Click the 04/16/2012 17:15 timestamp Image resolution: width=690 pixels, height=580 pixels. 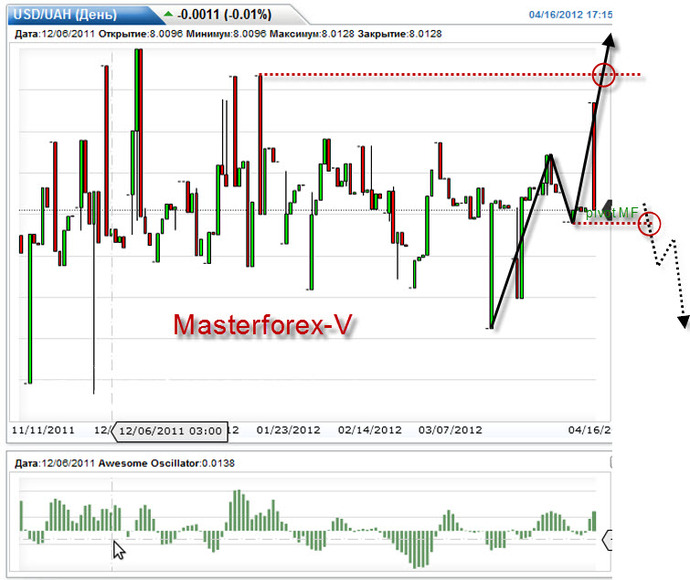click(570, 15)
